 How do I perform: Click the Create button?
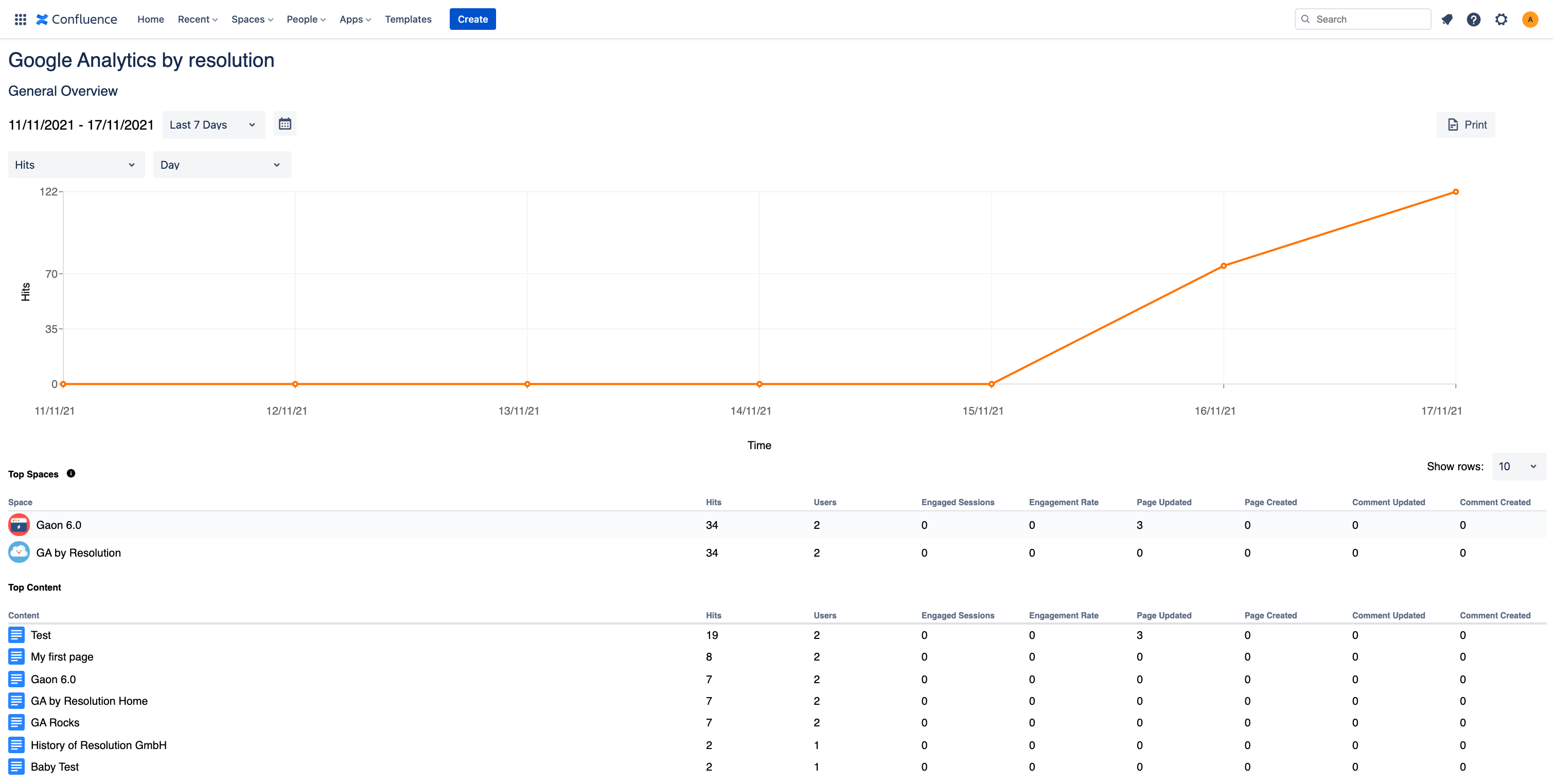pyautogui.click(x=473, y=19)
